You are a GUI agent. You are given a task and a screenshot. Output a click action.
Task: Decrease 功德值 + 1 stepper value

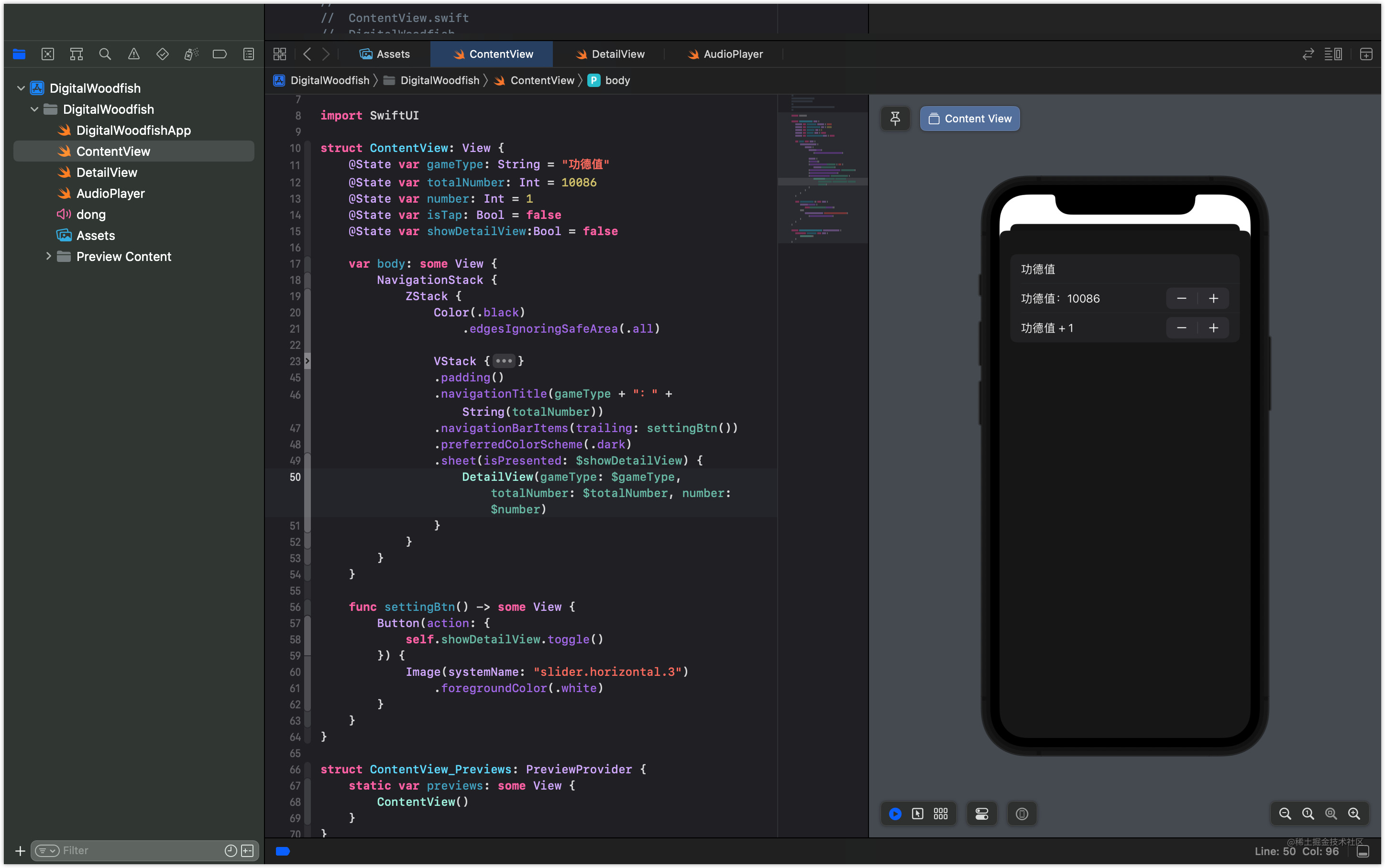(x=1182, y=328)
